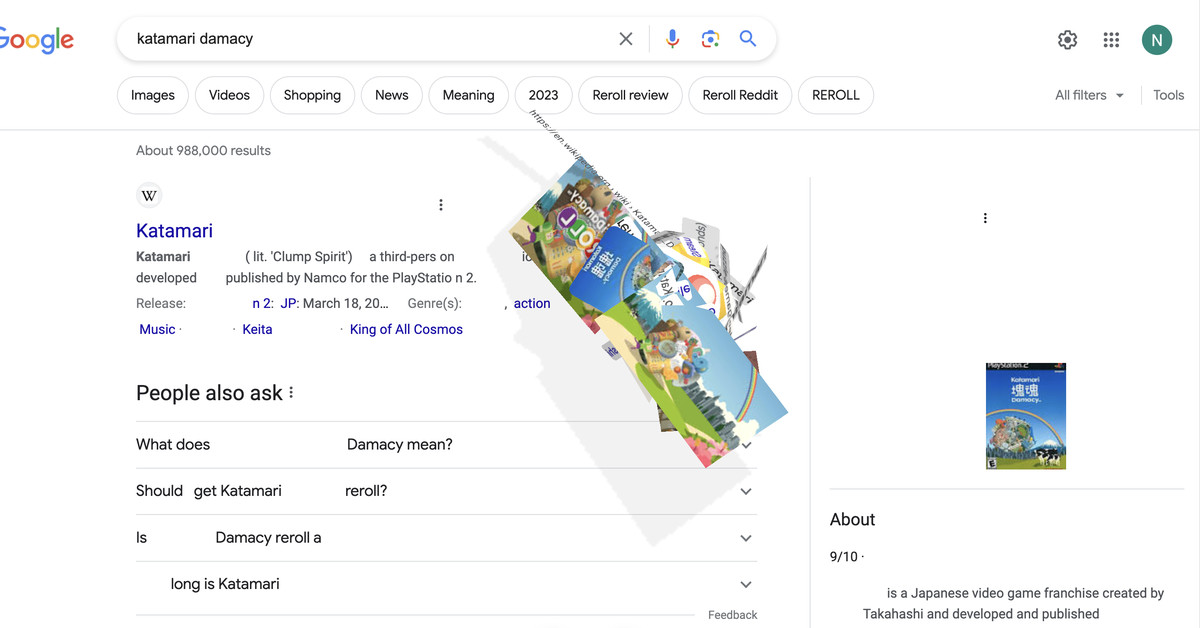Open the settings gear icon

[1067, 40]
